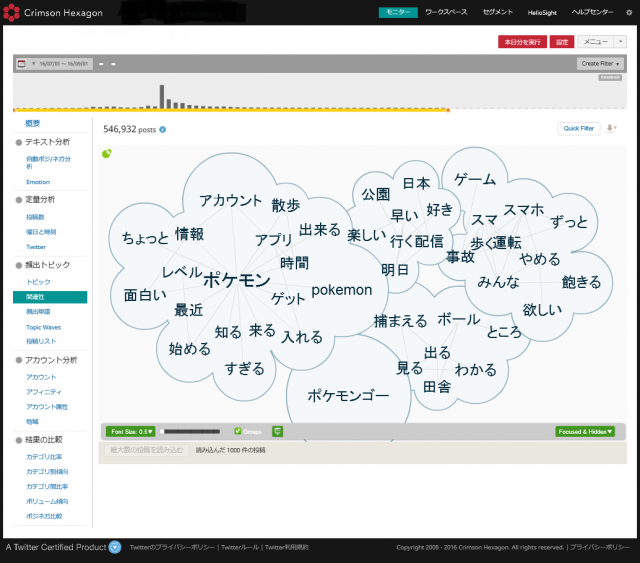
Task: Click the previous period arrow beside the date range
Action: click(101, 64)
